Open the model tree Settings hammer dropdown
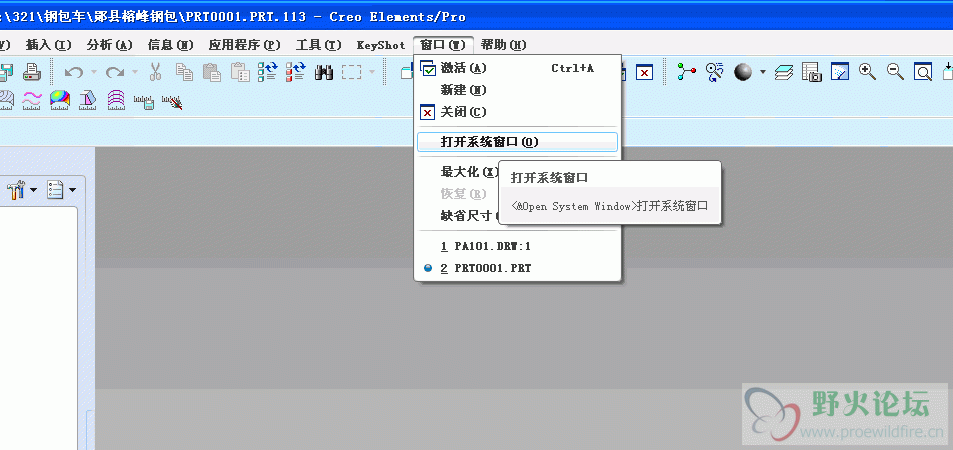 coord(22,190)
